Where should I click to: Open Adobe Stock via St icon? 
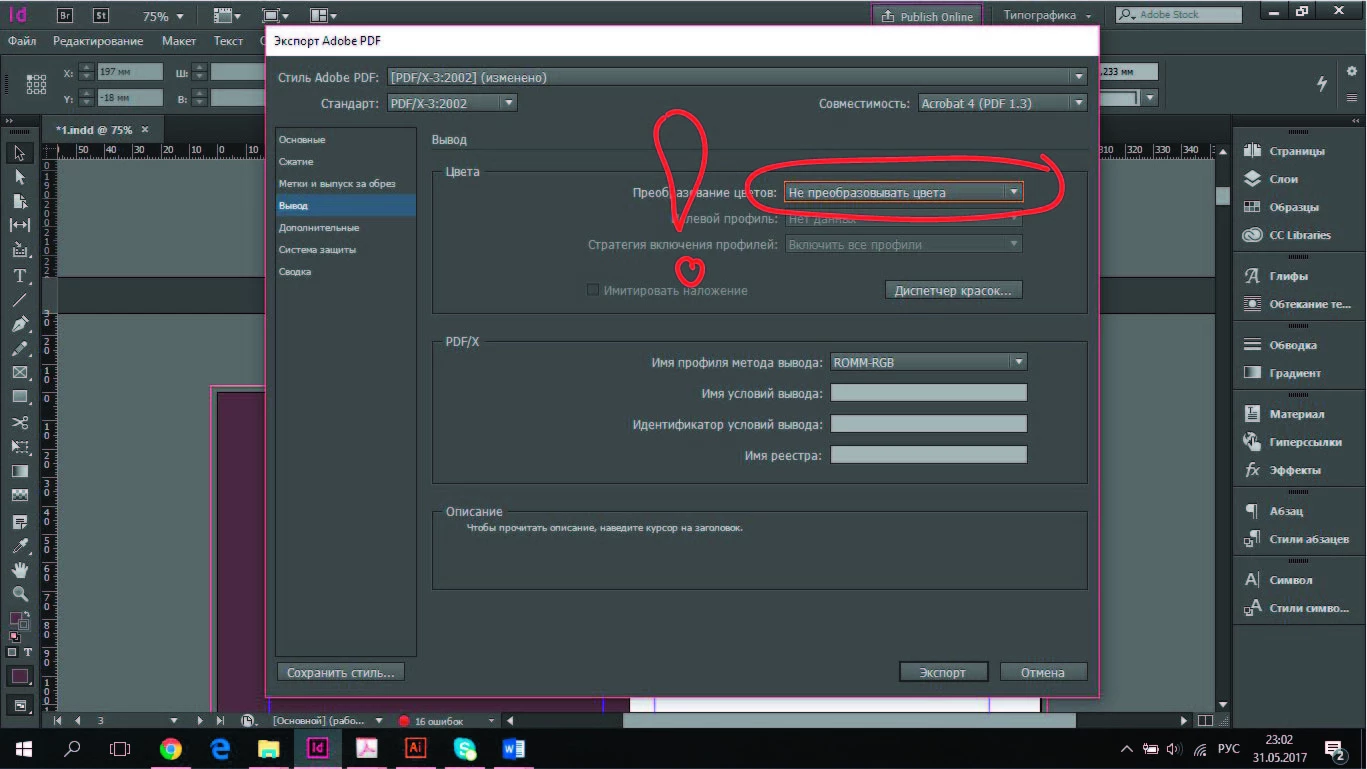(x=101, y=16)
